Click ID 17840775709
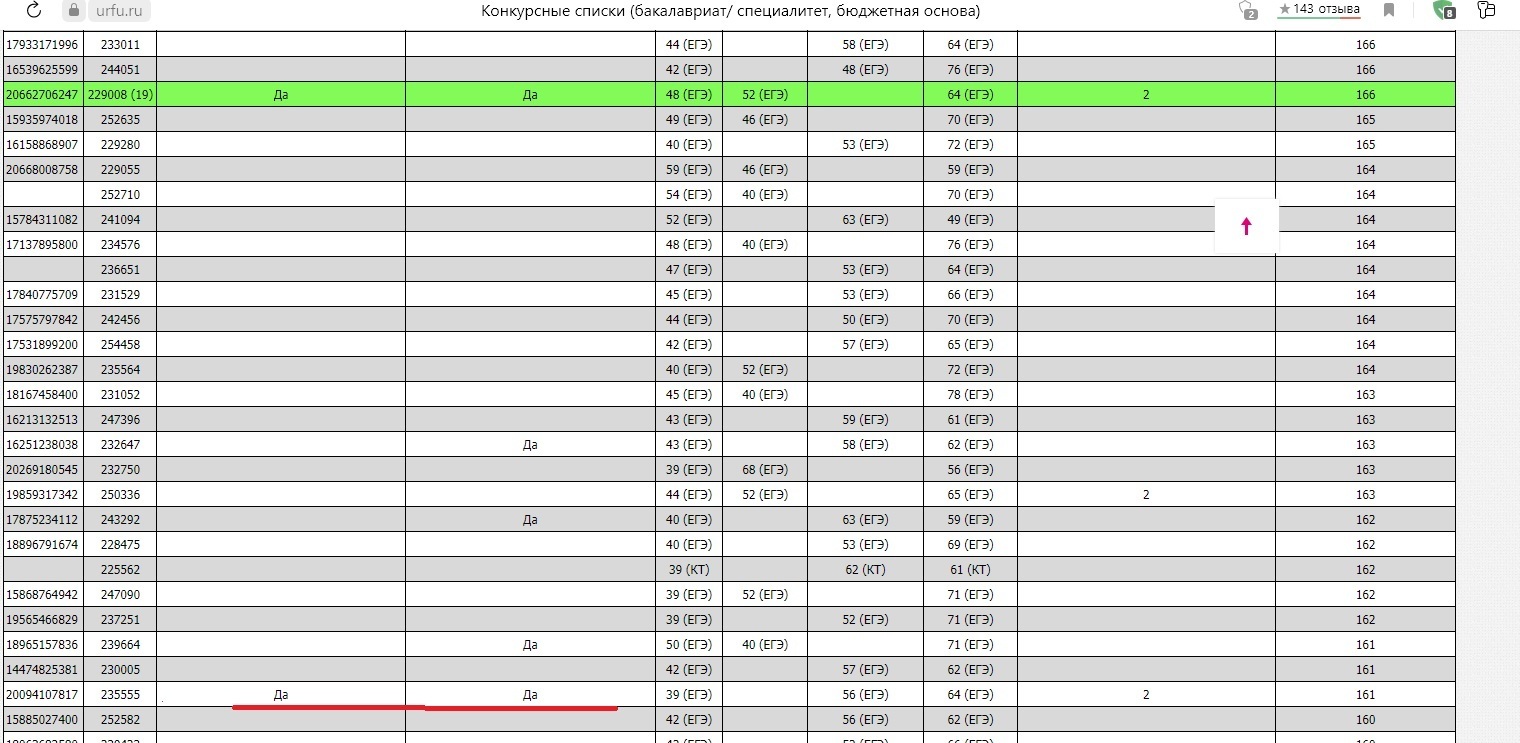Screen dimensions: 1520x743 42,295
